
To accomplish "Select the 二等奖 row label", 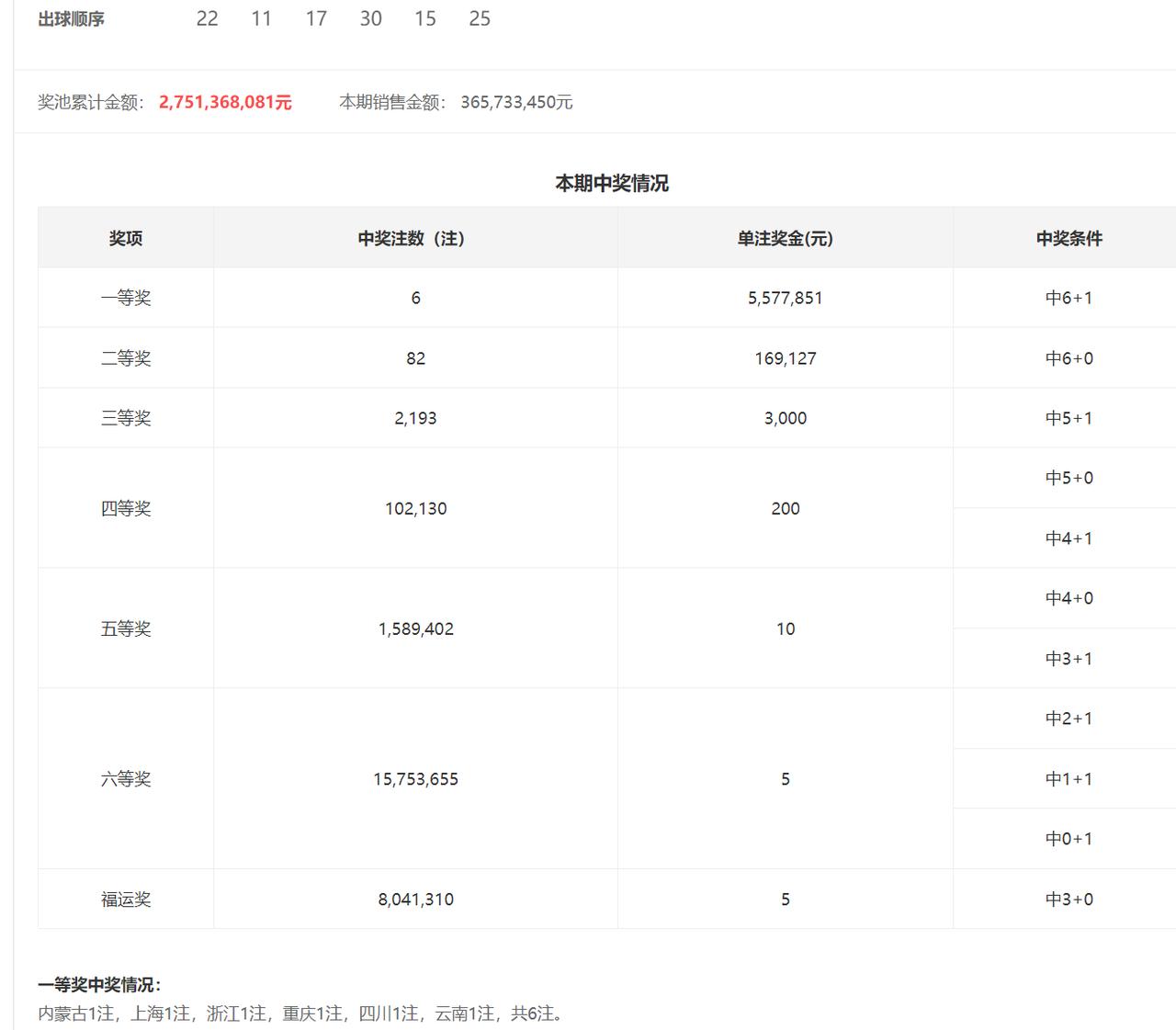I will [x=126, y=358].
